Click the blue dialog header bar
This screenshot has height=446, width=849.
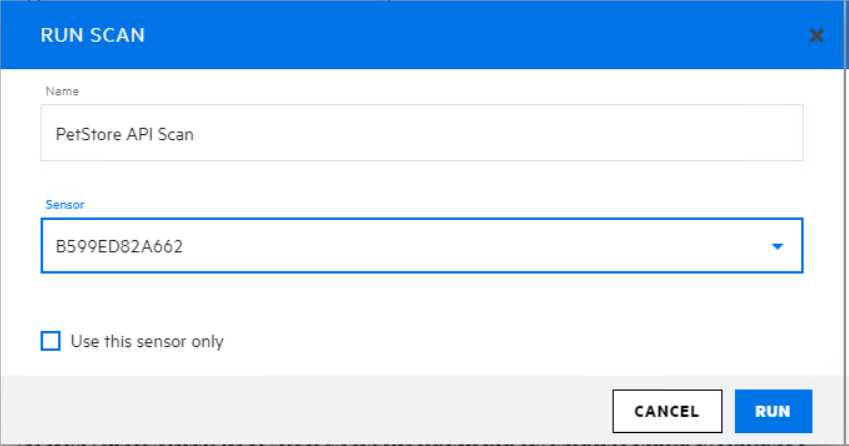click(x=450, y=36)
